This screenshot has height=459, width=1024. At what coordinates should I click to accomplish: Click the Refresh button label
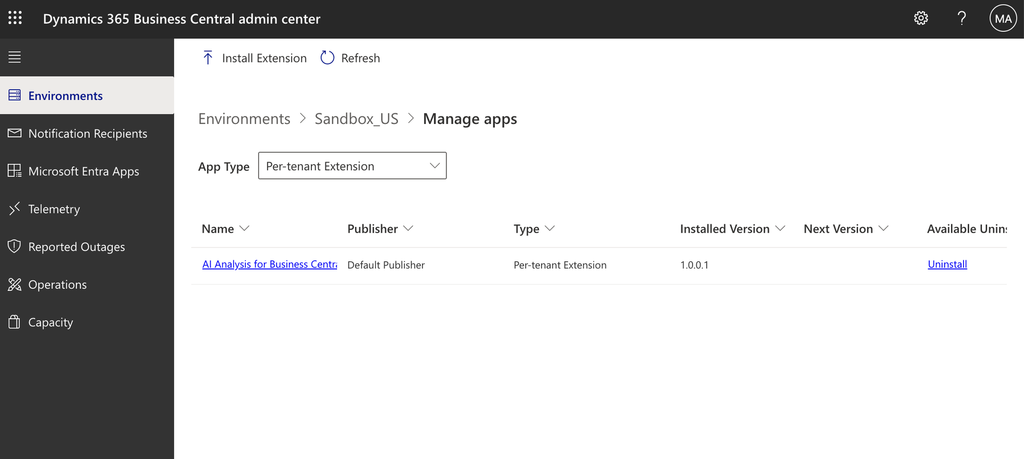360,58
